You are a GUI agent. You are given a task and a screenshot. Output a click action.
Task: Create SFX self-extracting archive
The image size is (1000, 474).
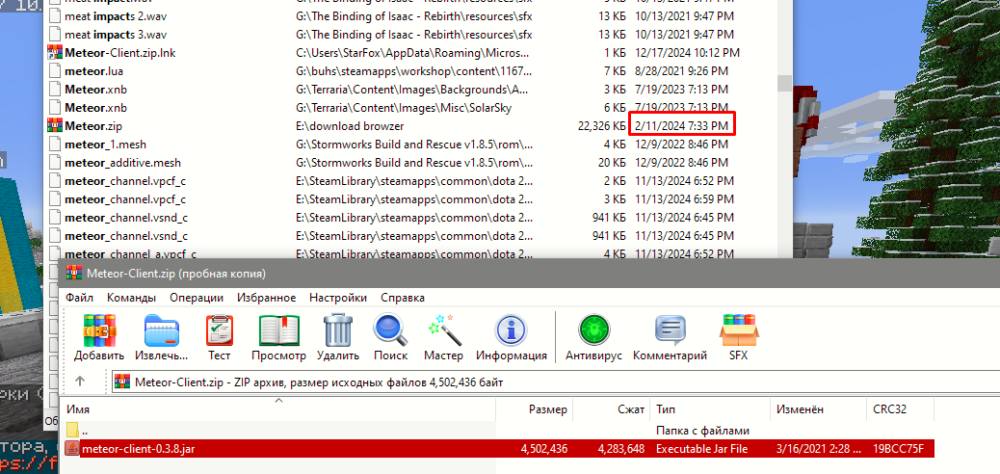tap(739, 337)
